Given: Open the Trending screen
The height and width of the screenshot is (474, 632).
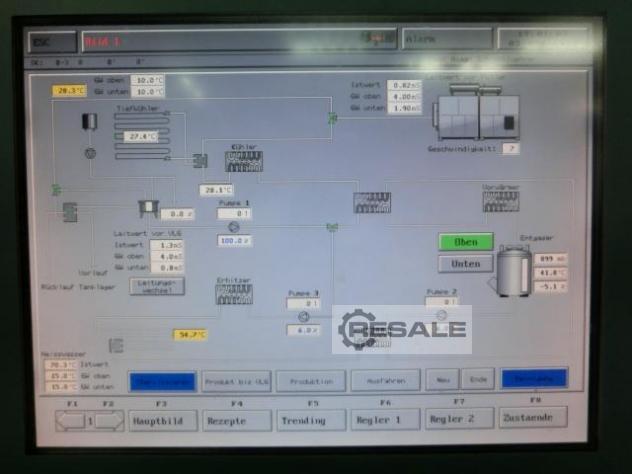Looking at the screenshot, I should click(x=311, y=420).
